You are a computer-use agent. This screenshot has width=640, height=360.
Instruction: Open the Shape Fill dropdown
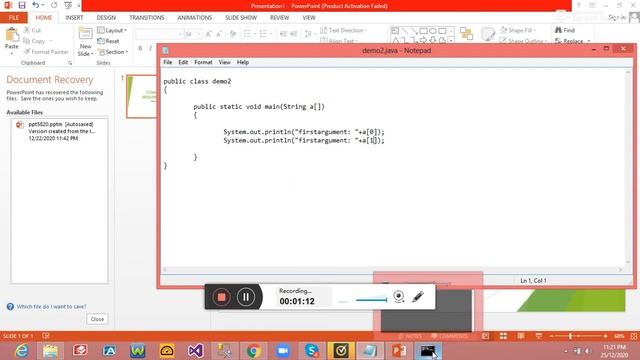tap(518, 31)
